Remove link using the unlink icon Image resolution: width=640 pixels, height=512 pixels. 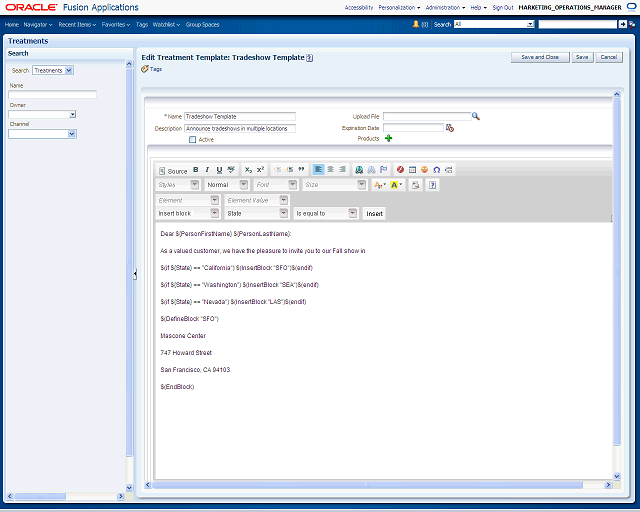(x=371, y=170)
